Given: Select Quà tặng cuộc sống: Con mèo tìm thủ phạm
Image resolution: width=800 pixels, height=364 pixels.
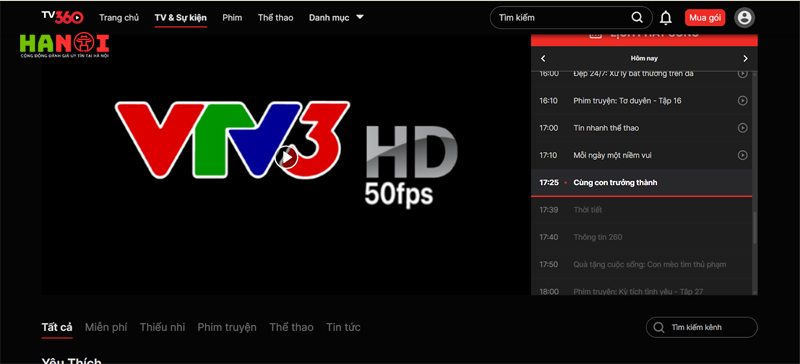Looking at the screenshot, I should [649, 264].
